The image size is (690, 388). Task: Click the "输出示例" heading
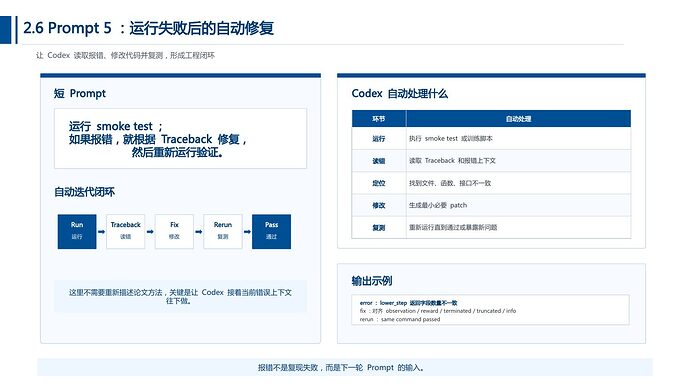(x=371, y=281)
